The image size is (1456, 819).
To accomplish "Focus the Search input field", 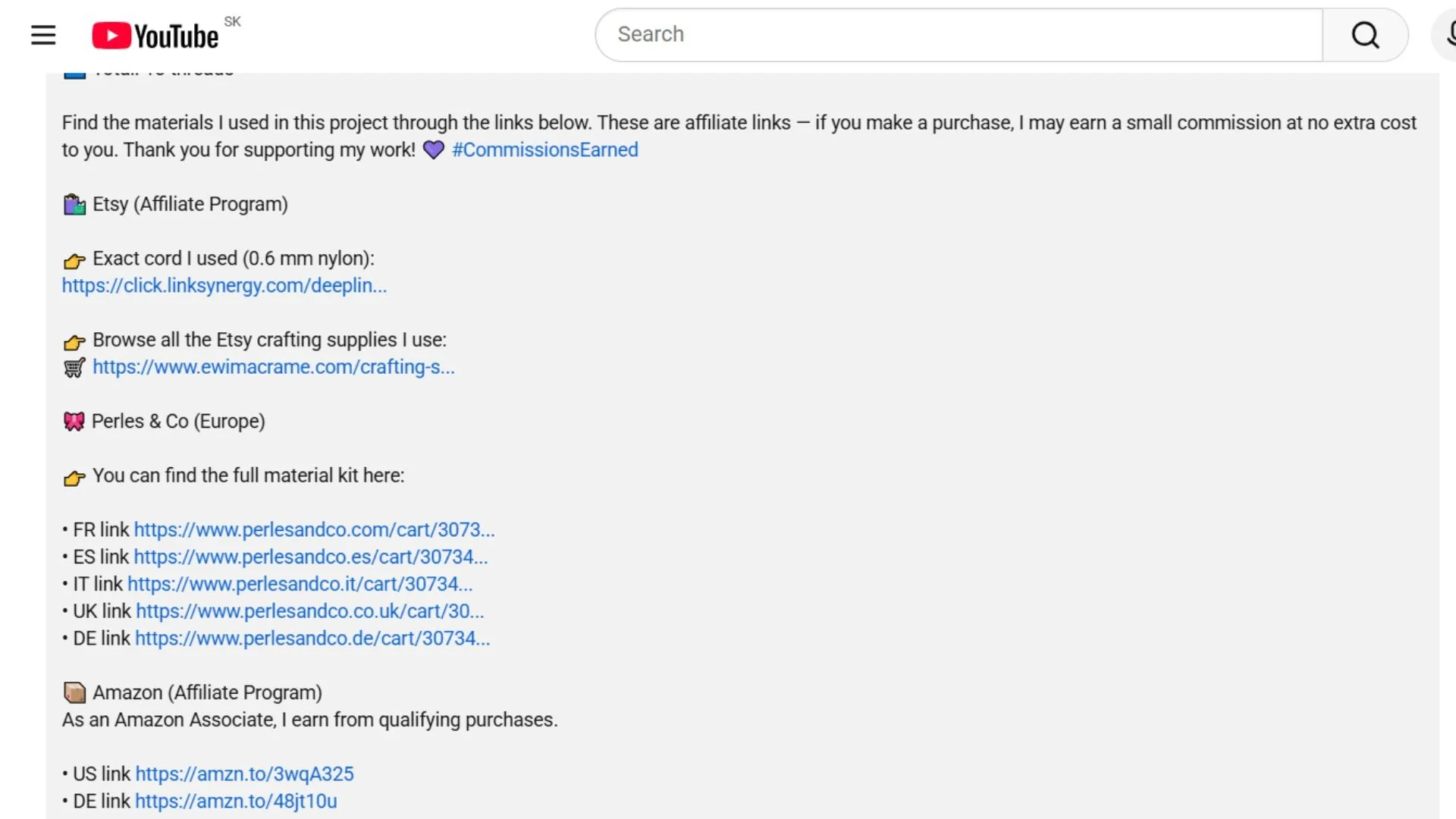I will point(959,35).
